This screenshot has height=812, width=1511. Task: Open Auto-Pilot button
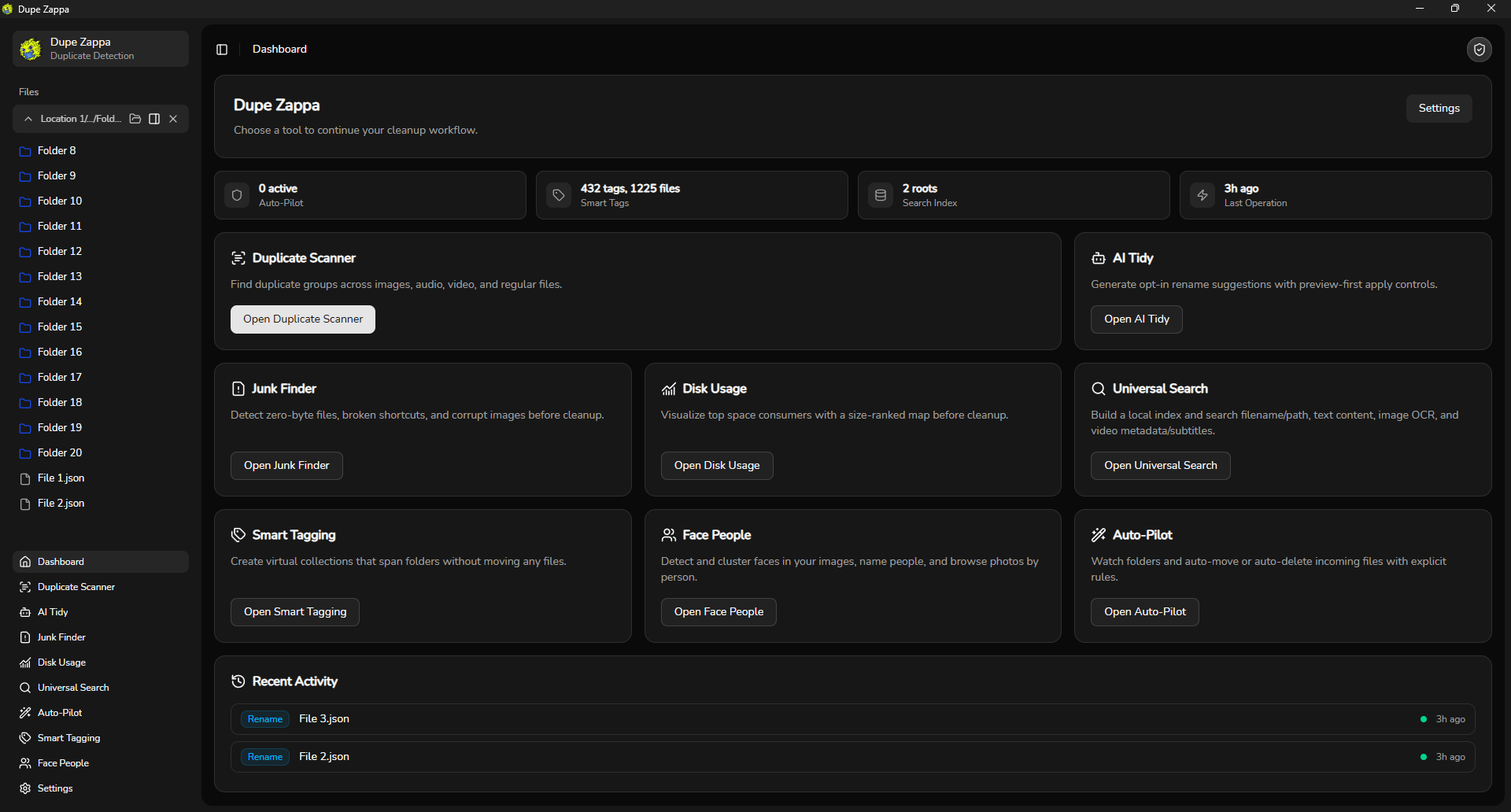coord(1145,612)
